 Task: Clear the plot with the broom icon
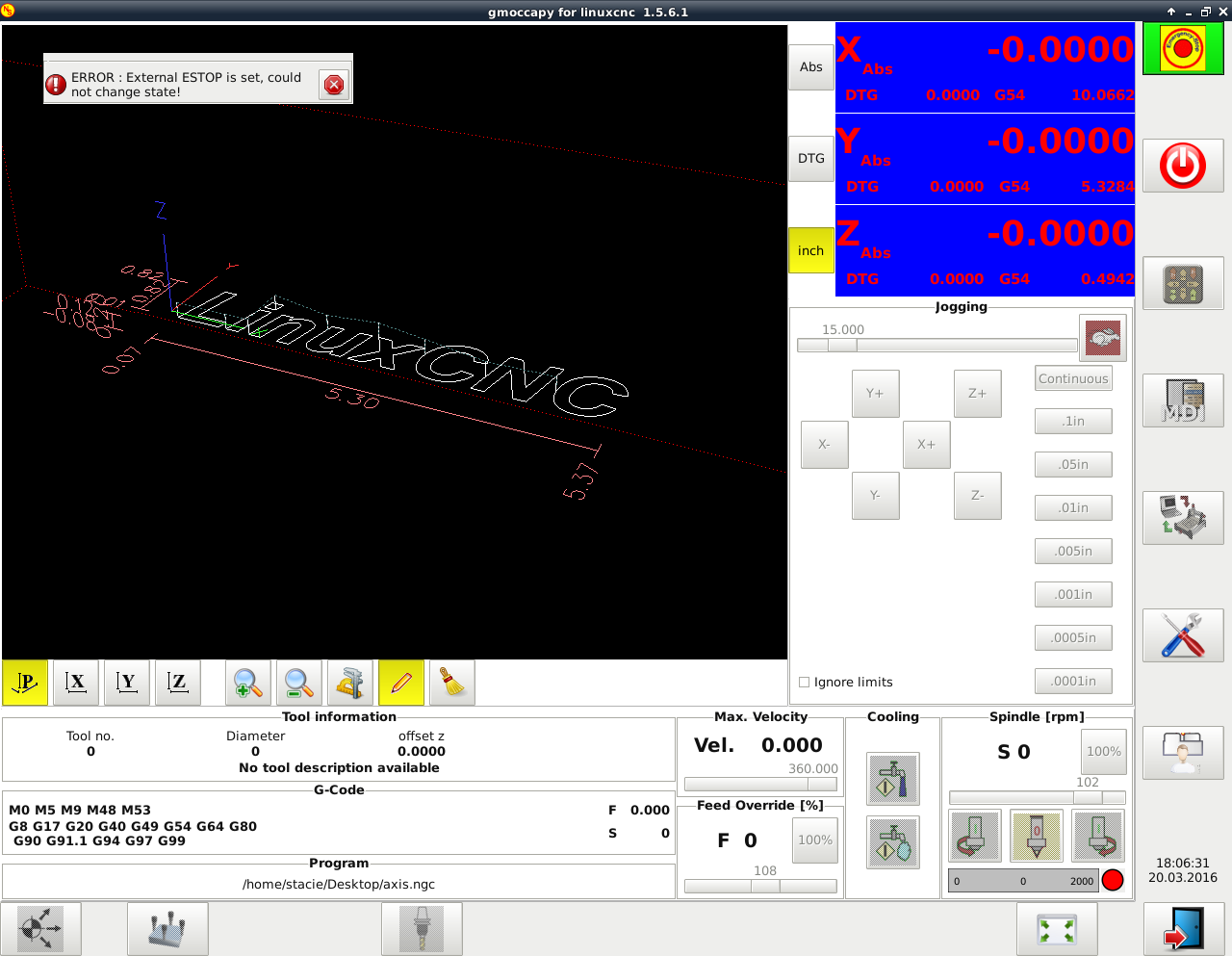(x=452, y=683)
